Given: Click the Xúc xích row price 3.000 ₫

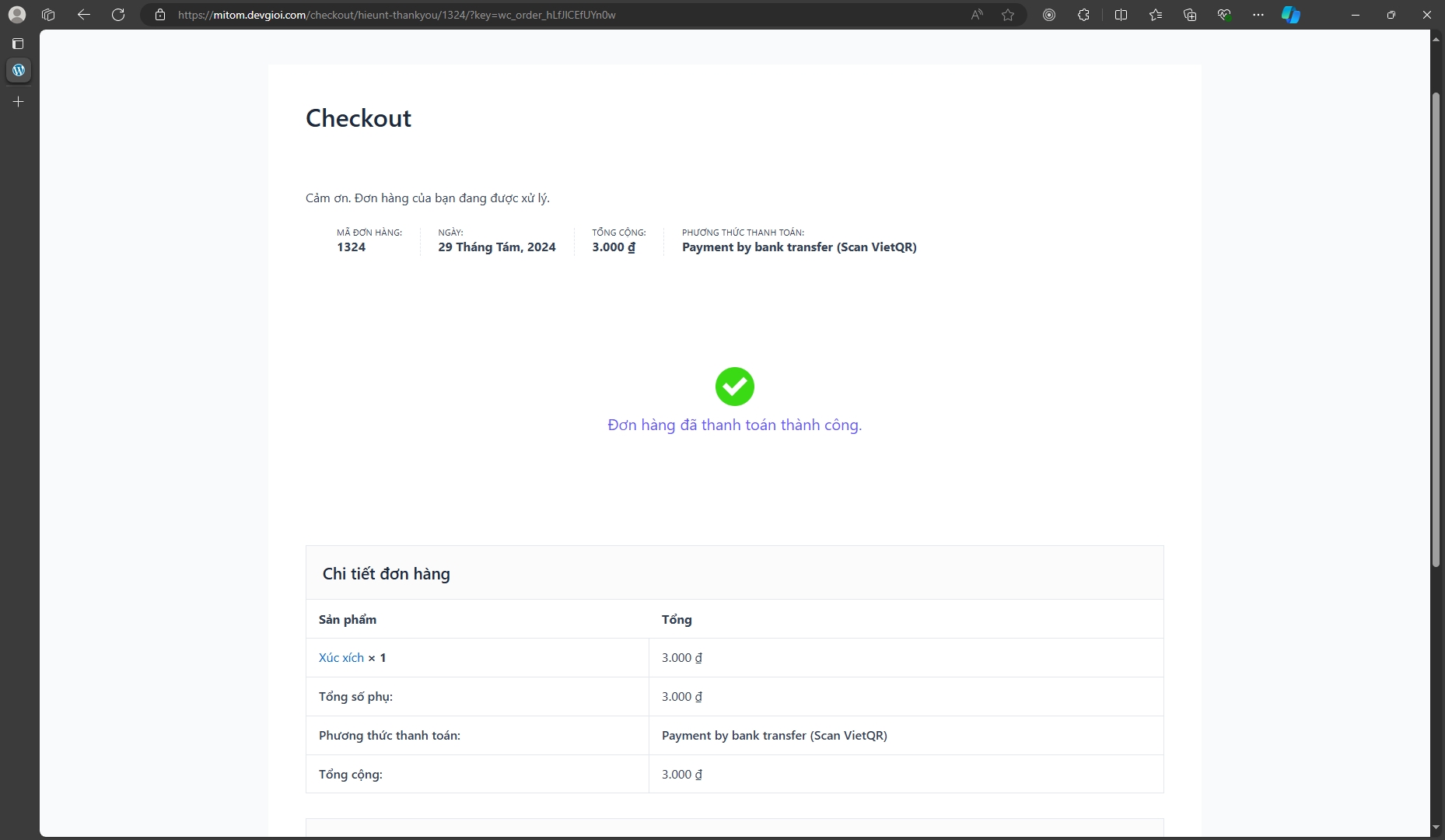Looking at the screenshot, I should point(682,658).
